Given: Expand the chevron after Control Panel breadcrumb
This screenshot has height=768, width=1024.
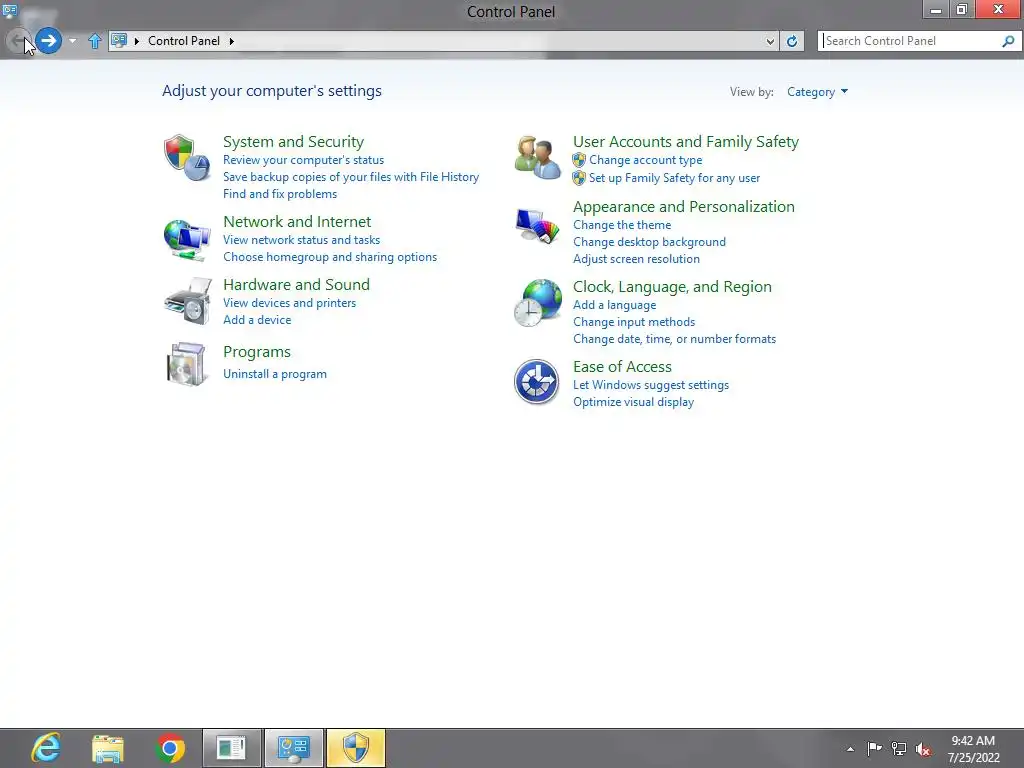Looking at the screenshot, I should click(x=231, y=41).
